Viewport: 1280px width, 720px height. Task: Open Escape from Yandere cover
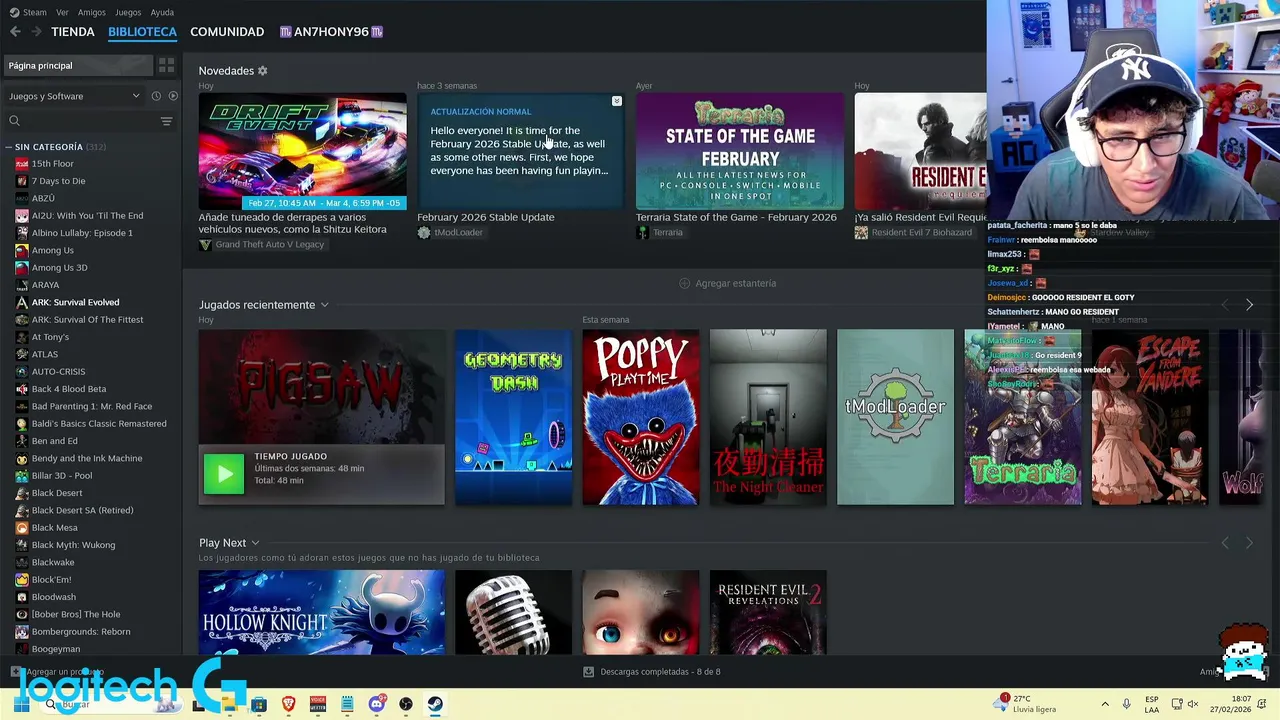[1150, 417]
